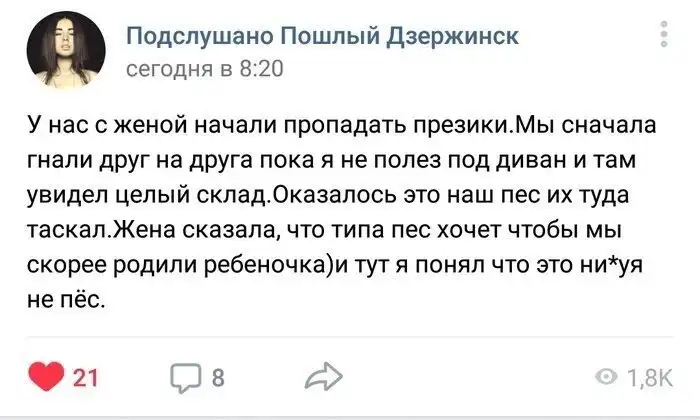Viewport: 700px width, 420px height.
Task: Click the timestamp сегодня в 8:20
Action: point(205,69)
